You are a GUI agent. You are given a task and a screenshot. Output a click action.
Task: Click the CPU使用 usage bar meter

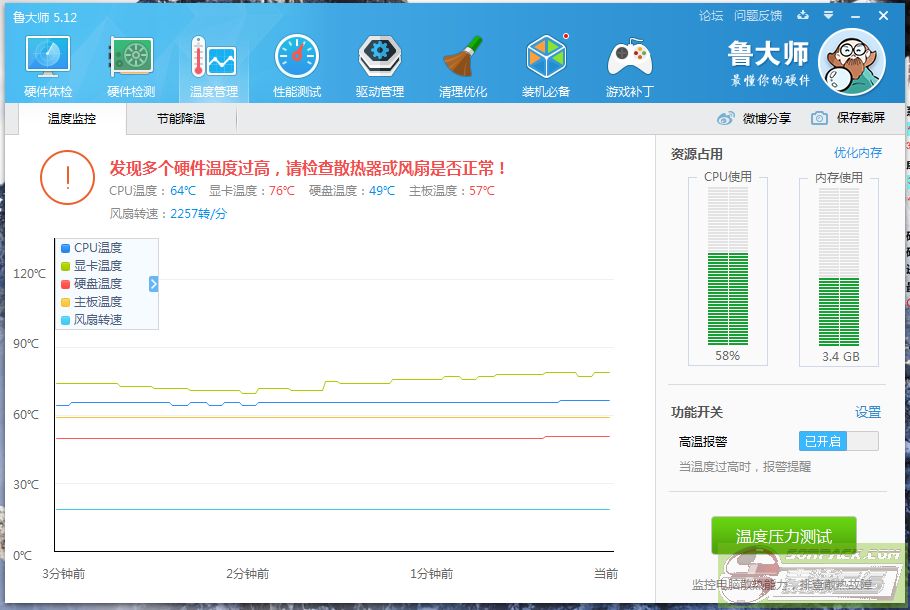coord(728,266)
